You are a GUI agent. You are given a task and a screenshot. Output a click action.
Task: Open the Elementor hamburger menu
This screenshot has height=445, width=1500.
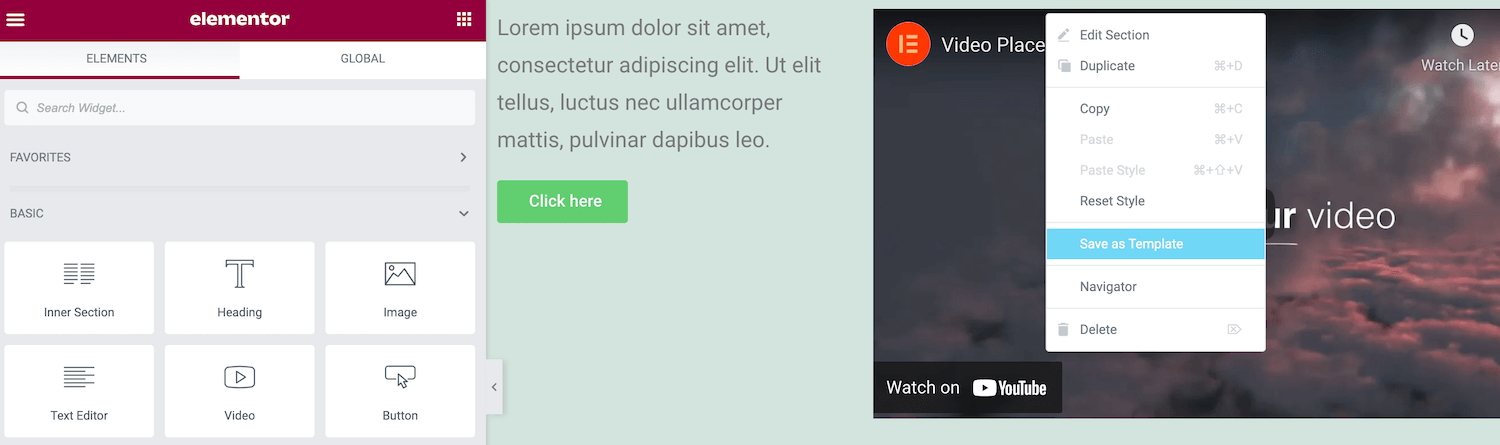tap(15, 19)
